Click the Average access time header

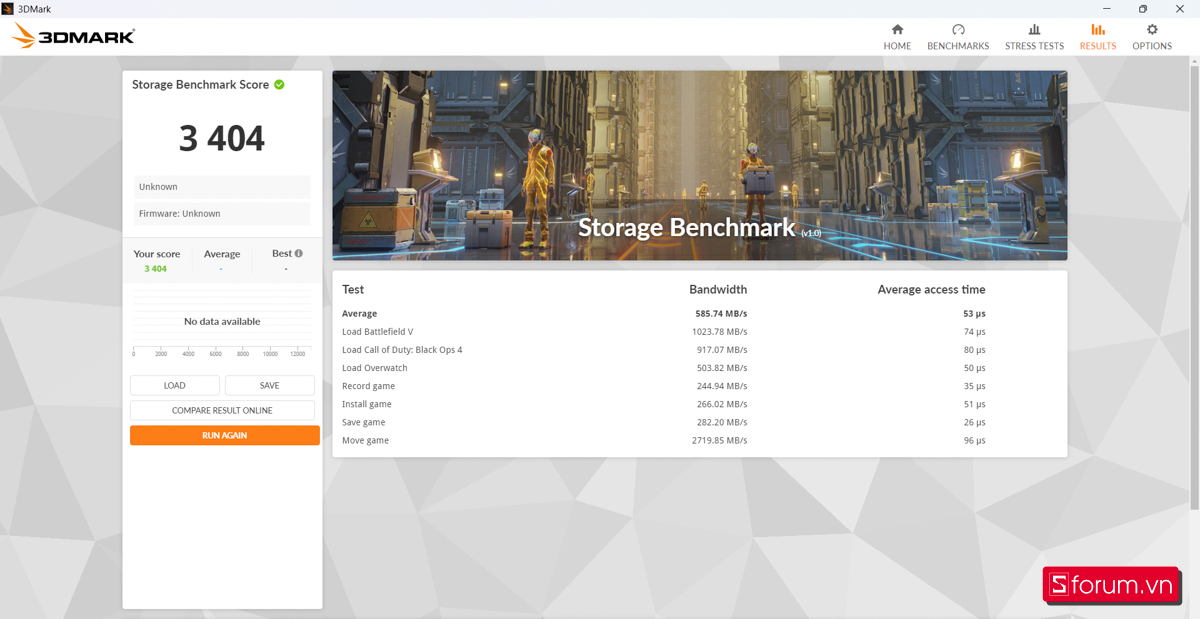[x=931, y=290]
